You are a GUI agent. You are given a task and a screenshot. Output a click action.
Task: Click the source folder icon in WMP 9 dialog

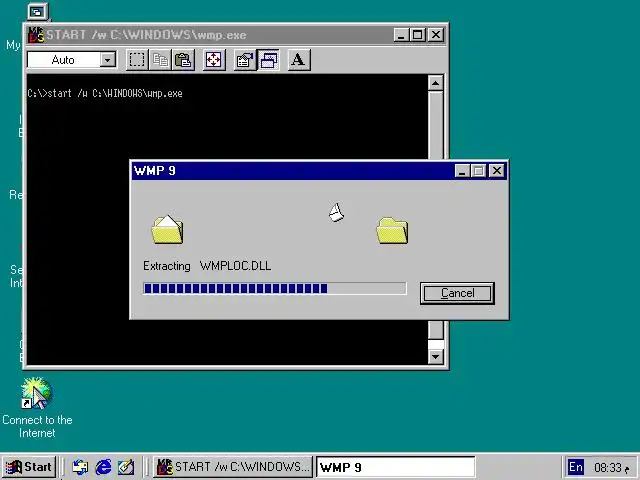[x=167, y=229]
